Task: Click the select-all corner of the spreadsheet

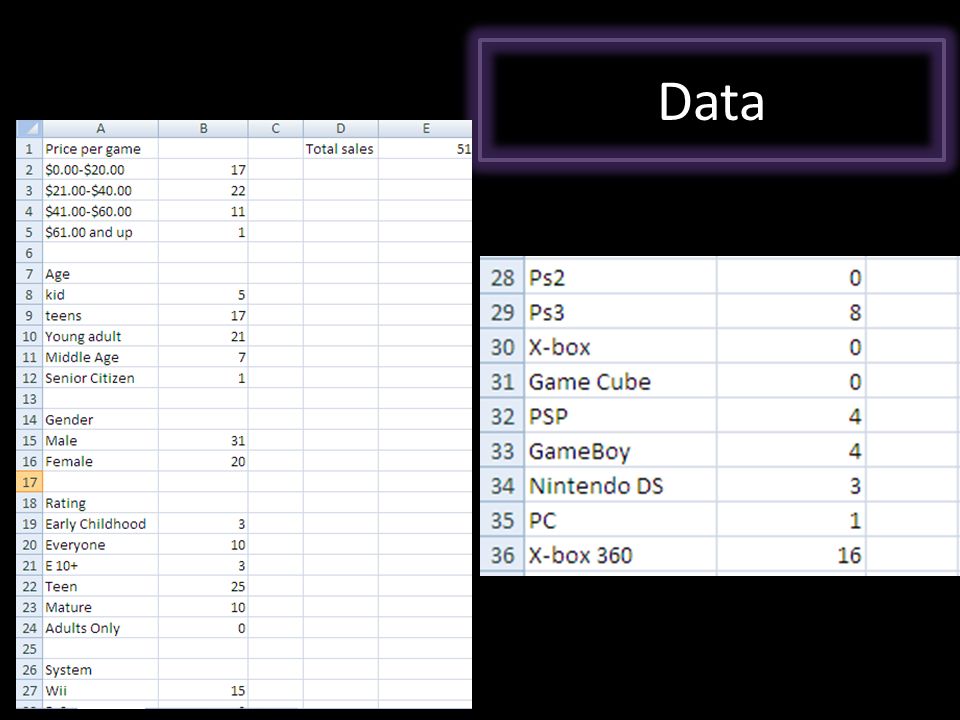Action: pyautogui.click(x=29, y=129)
